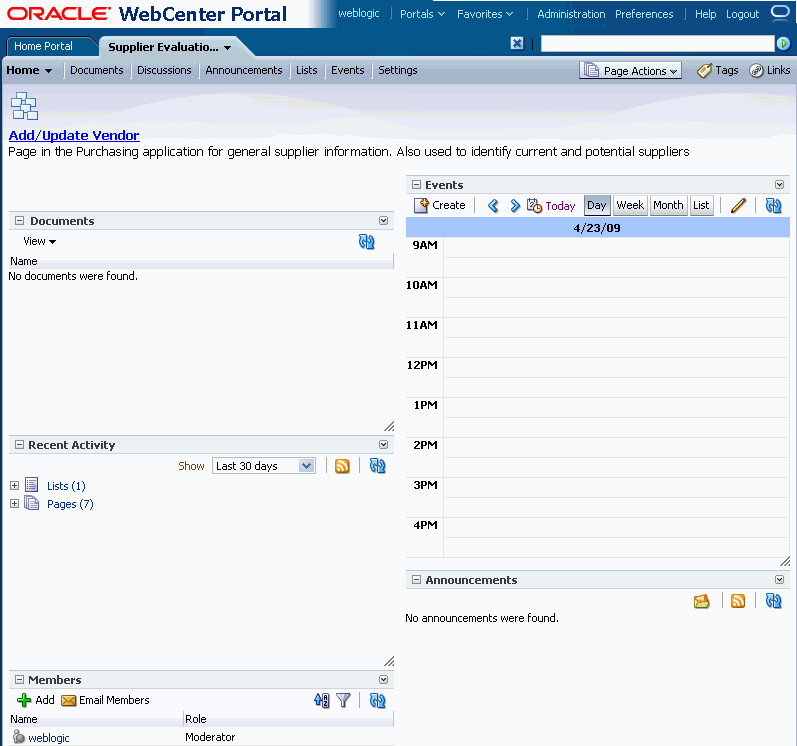This screenshot has height=746, width=797.
Task: Open the Add/Update Vendor link
Action: 74,135
